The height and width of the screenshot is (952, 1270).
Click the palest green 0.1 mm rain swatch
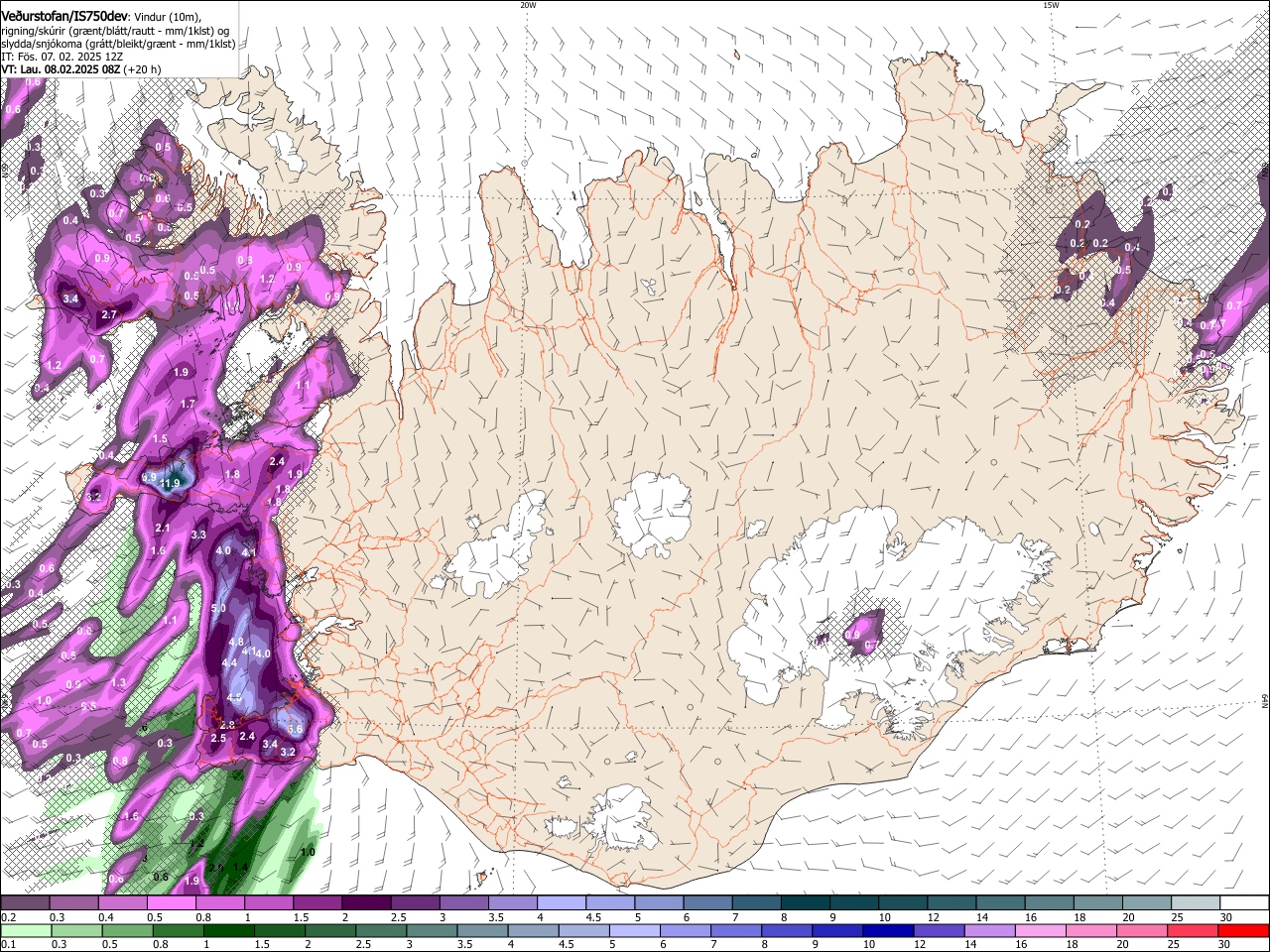tap(27, 930)
